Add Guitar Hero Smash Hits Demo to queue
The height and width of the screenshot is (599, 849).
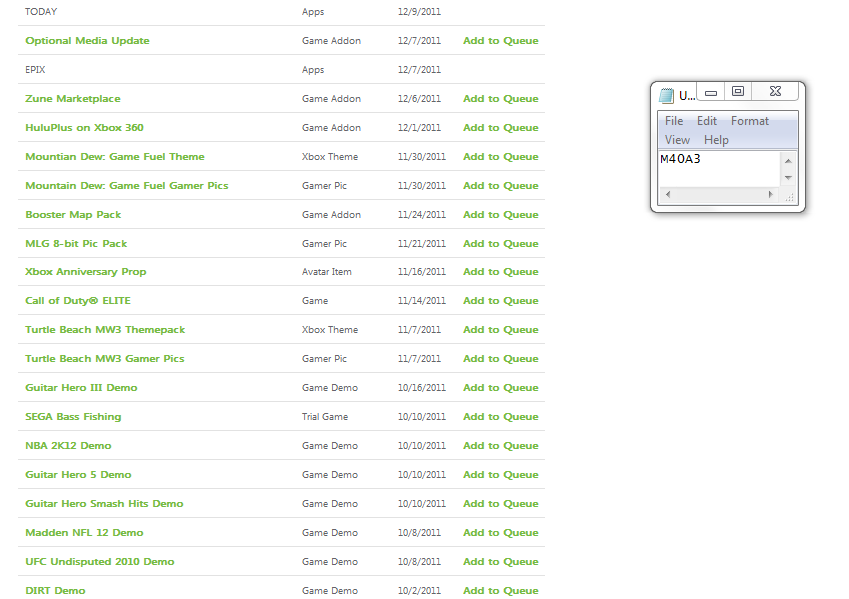pos(501,504)
